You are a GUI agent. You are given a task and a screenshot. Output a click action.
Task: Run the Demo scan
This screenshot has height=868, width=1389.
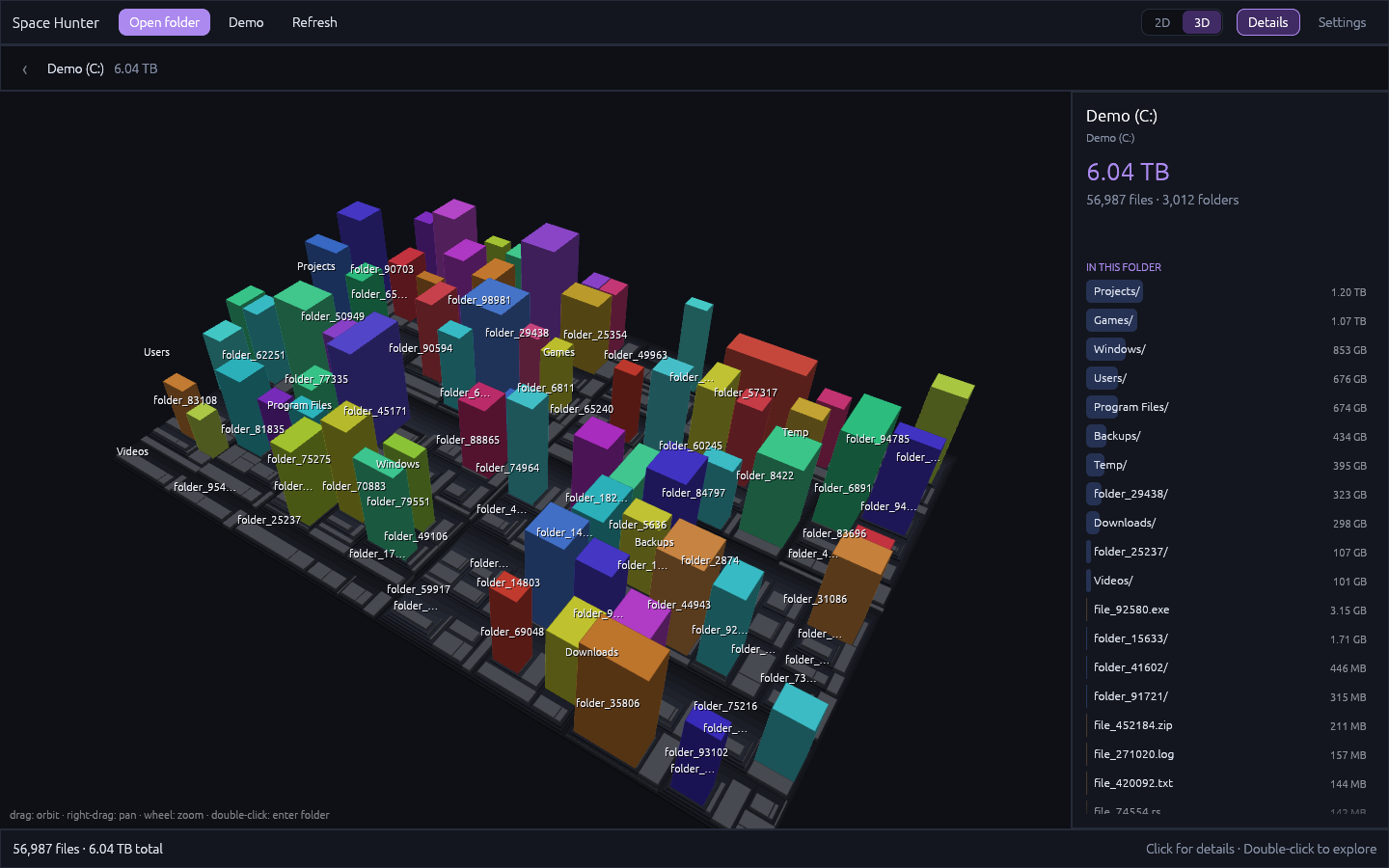[246, 22]
